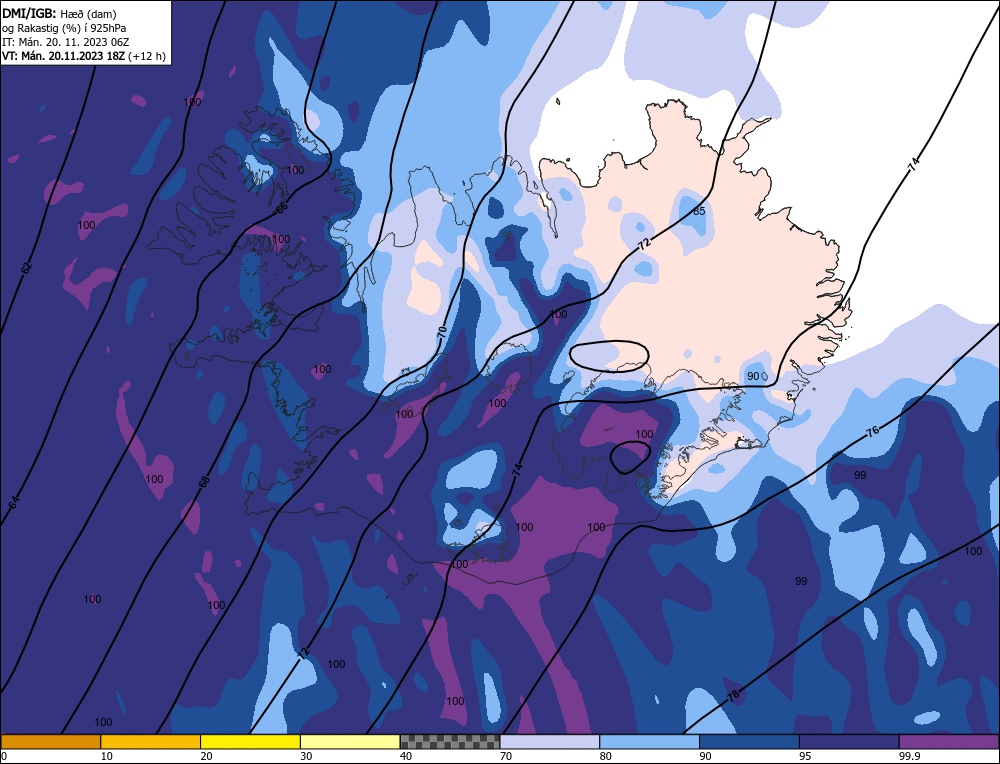The width and height of the screenshot is (1000, 764).
Task: Click the humidity value 85 over northeast Iceland
Action: tap(699, 211)
